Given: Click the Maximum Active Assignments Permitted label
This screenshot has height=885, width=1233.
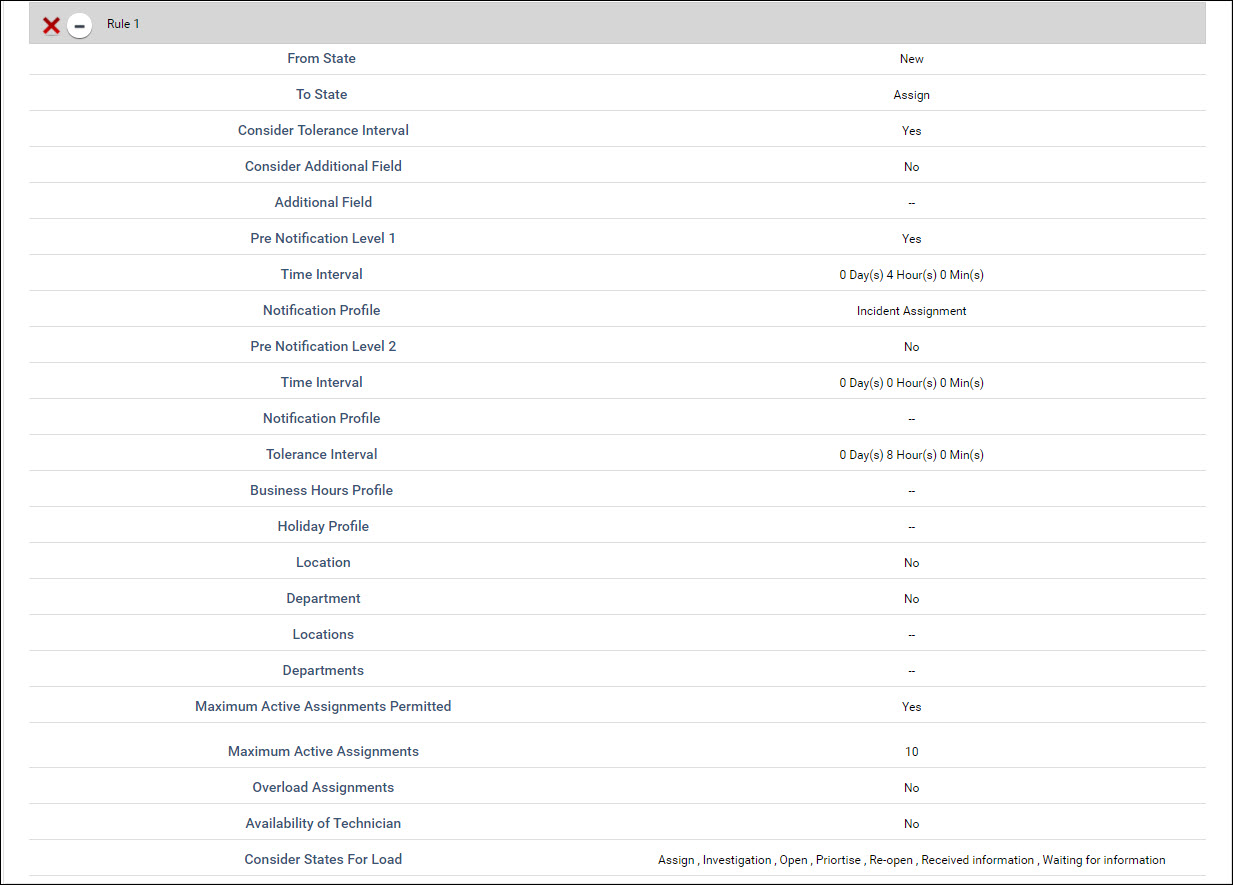Looking at the screenshot, I should tap(323, 707).
